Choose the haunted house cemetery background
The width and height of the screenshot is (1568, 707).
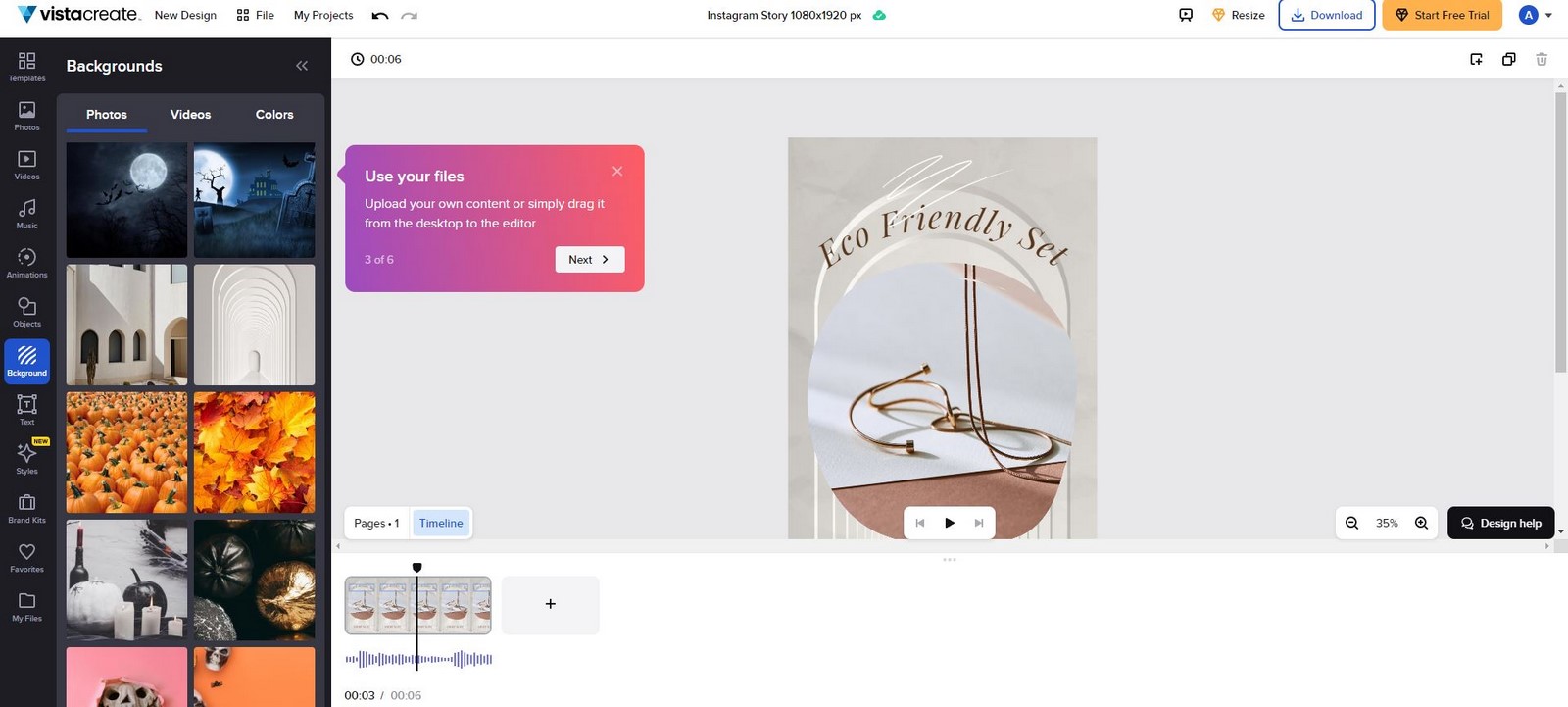(x=254, y=200)
